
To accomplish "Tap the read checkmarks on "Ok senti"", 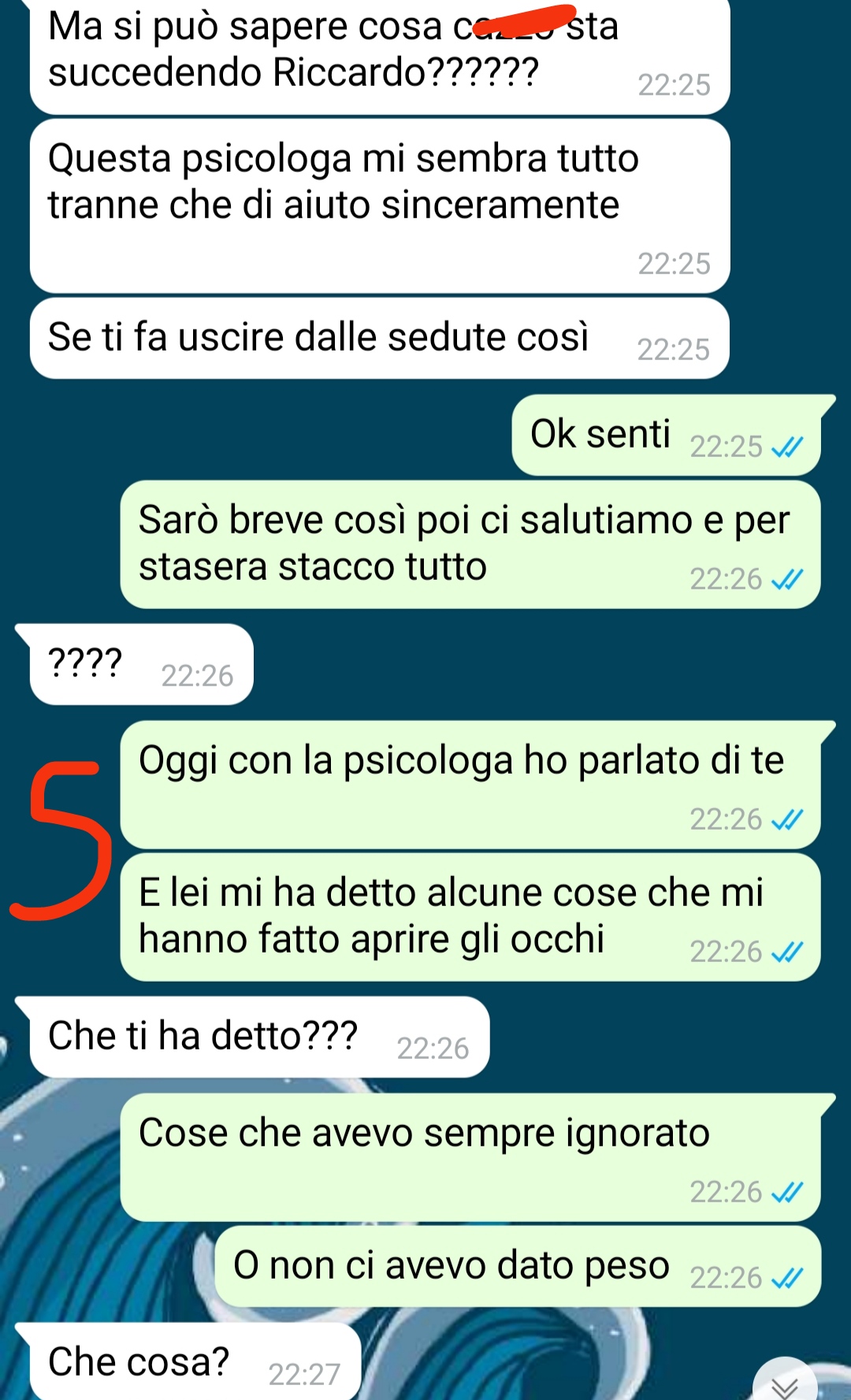I will pos(787,447).
